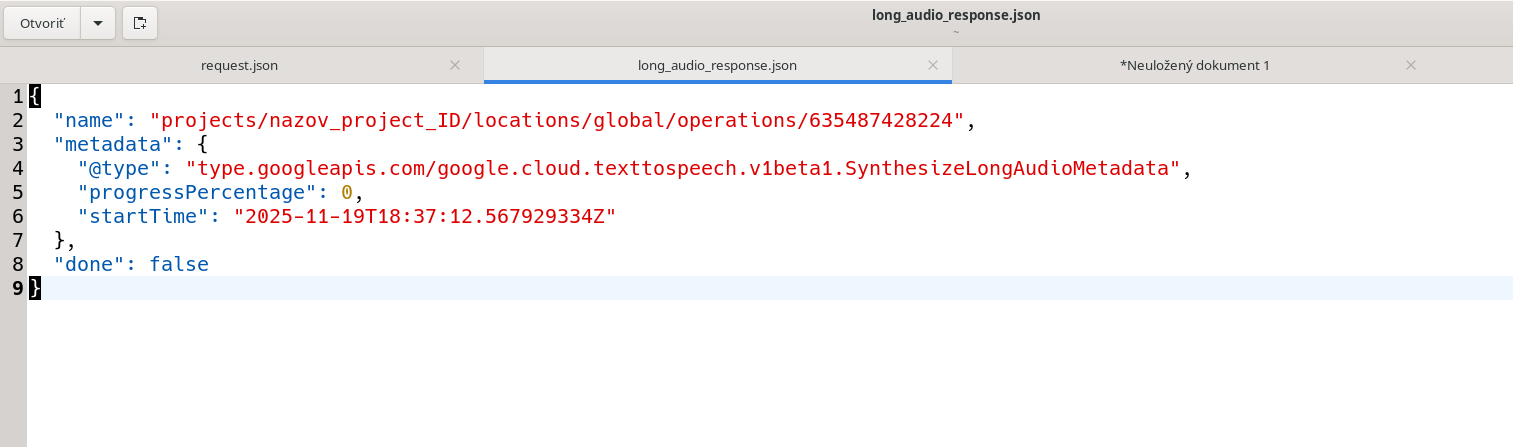Screen dimensions: 1513x447
Task: Click the Otvoriť button
Action: tap(41, 23)
